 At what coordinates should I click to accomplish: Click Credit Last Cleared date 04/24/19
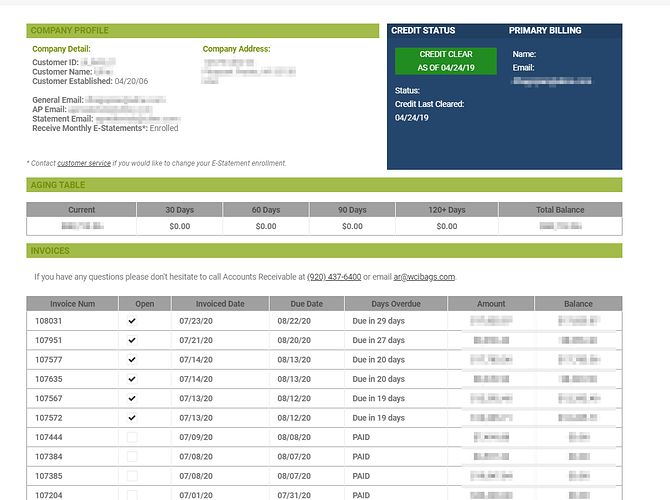pos(411,118)
